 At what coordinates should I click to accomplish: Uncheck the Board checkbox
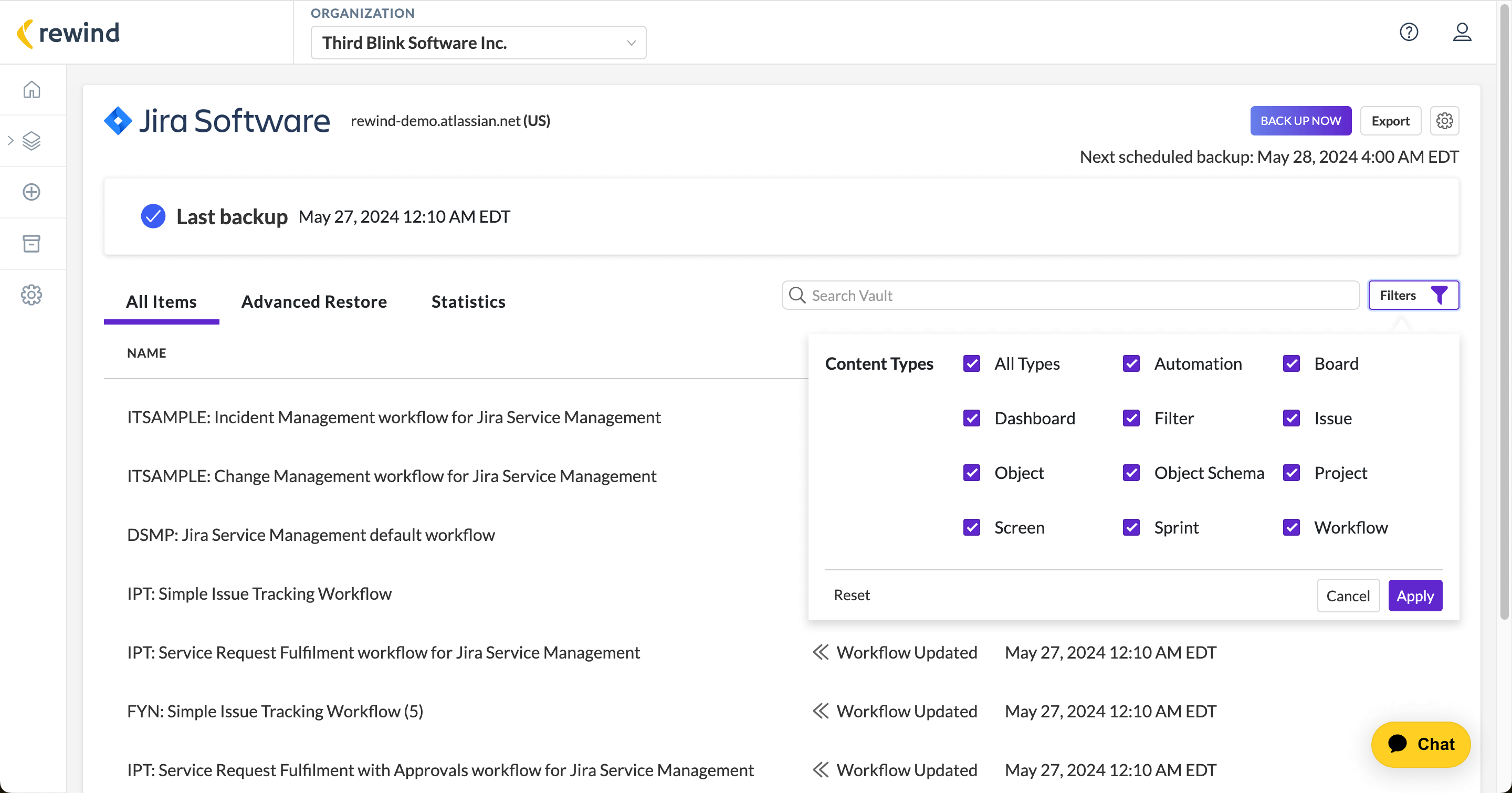1291,364
